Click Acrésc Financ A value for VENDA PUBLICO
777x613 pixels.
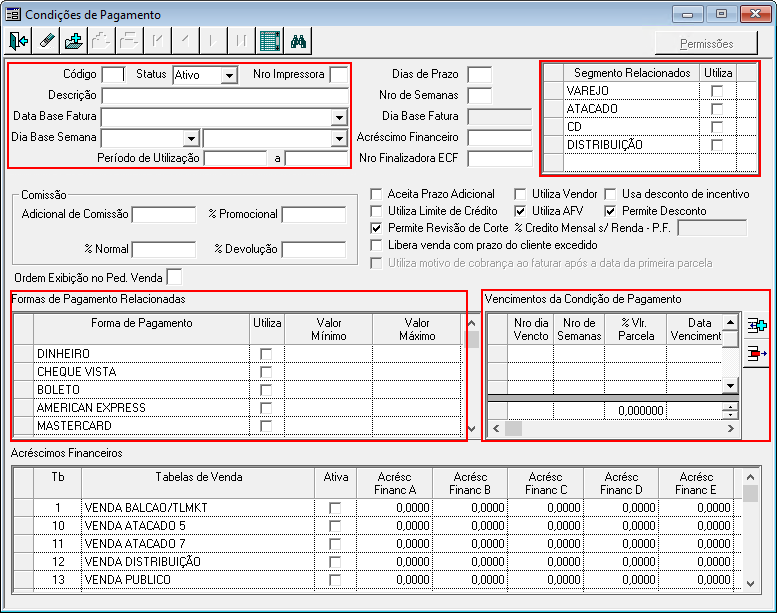tap(394, 580)
